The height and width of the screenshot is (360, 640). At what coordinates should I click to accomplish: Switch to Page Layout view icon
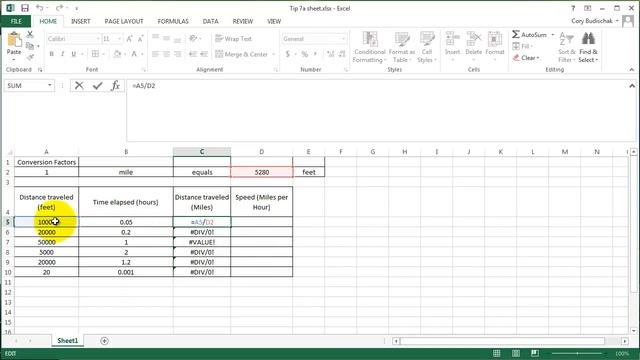pyautogui.click(x=516, y=353)
